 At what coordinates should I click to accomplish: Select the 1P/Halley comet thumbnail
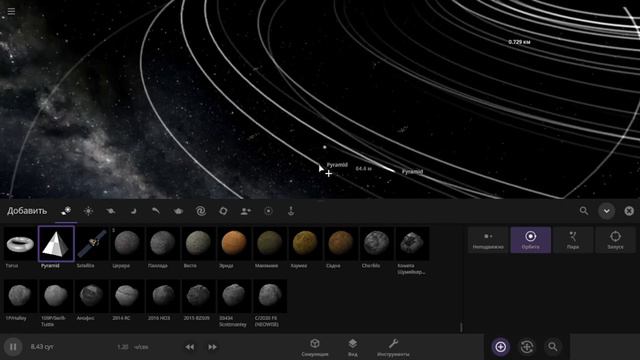click(x=20, y=296)
